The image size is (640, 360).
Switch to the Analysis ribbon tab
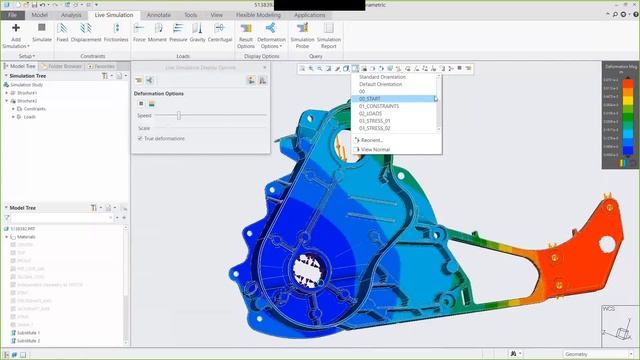(x=71, y=15)
